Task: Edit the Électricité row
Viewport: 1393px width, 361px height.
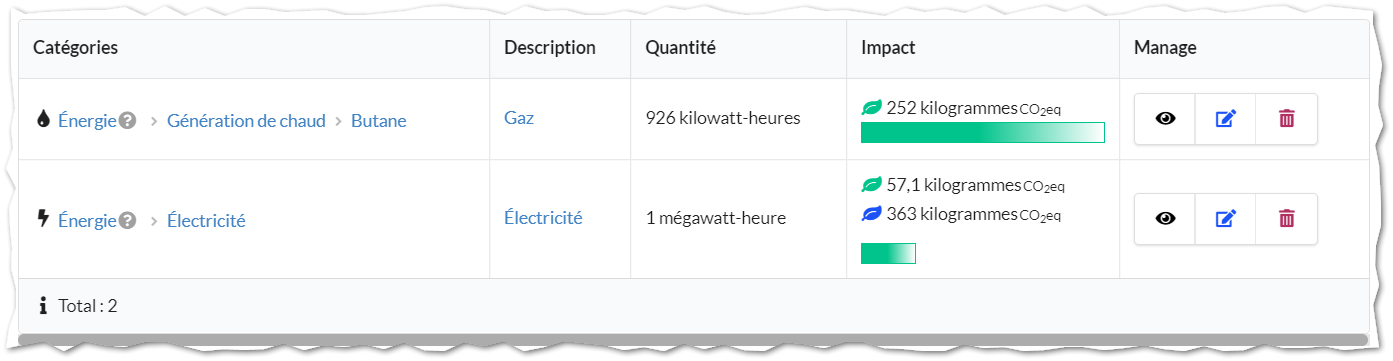Action: 1225,219
